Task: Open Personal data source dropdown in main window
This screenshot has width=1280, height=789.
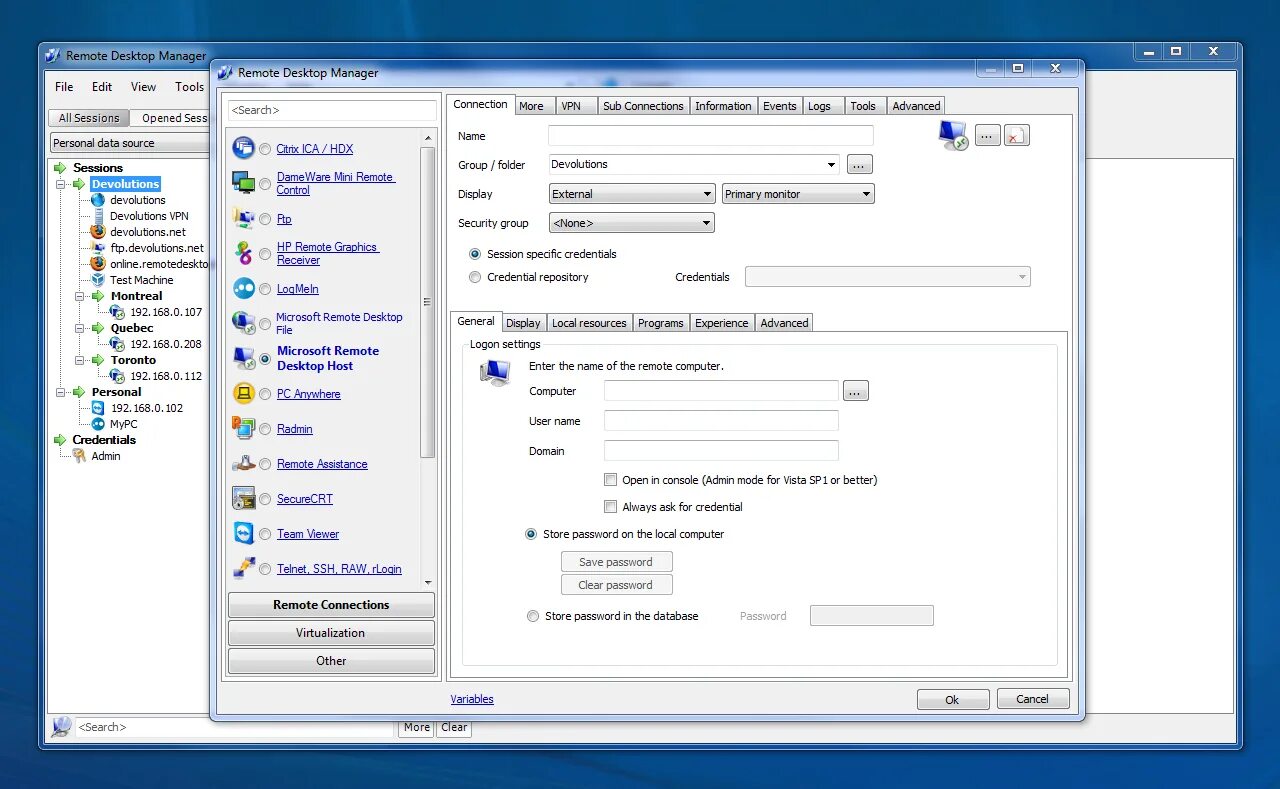Action: pyautogui.click(x=130, y=143)
